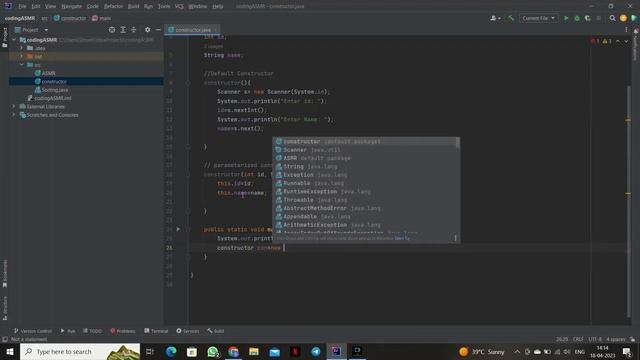Open the Refactor menu
Viewport: 640px width, 360px height.
[x=113, y=7]
